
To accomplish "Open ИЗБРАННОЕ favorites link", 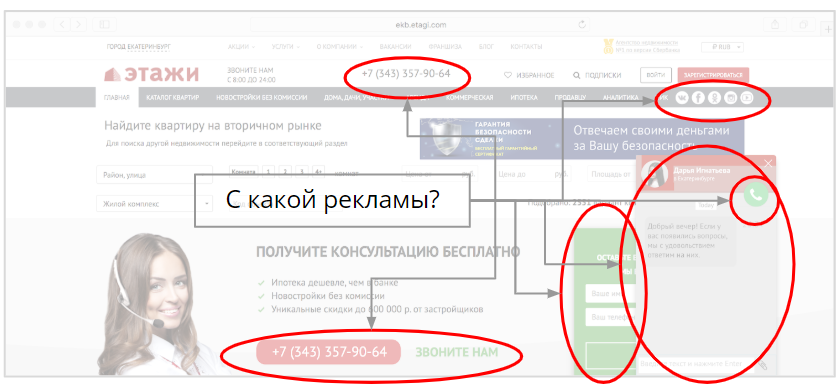I will (529, 75).
